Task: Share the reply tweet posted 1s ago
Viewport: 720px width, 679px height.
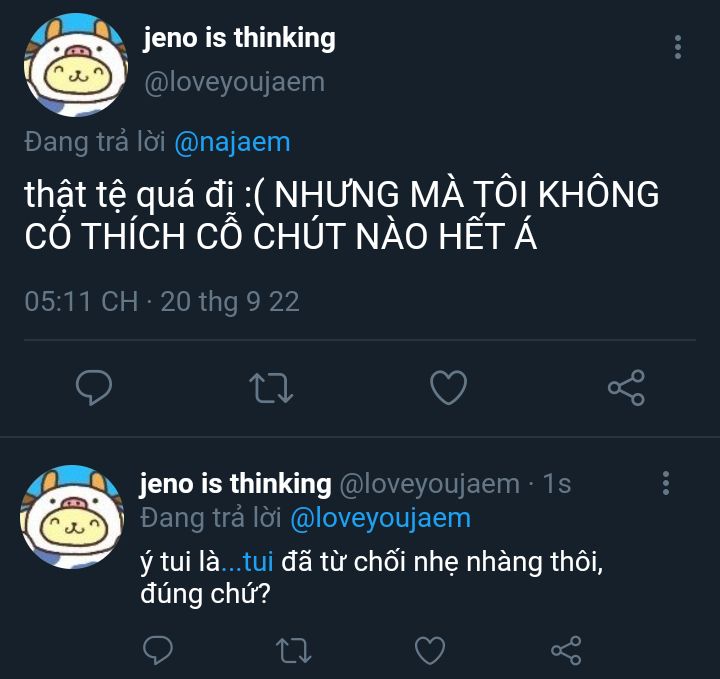Action: 567,650
